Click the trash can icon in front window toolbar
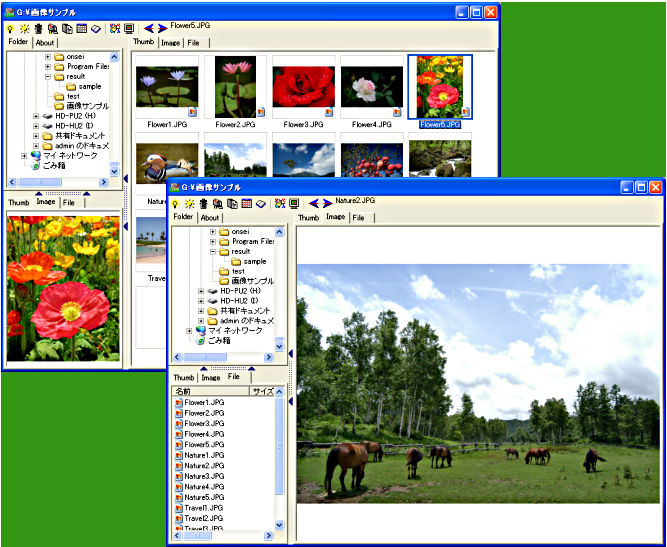Viewport: 667px width, 547px height. (204, 203)
